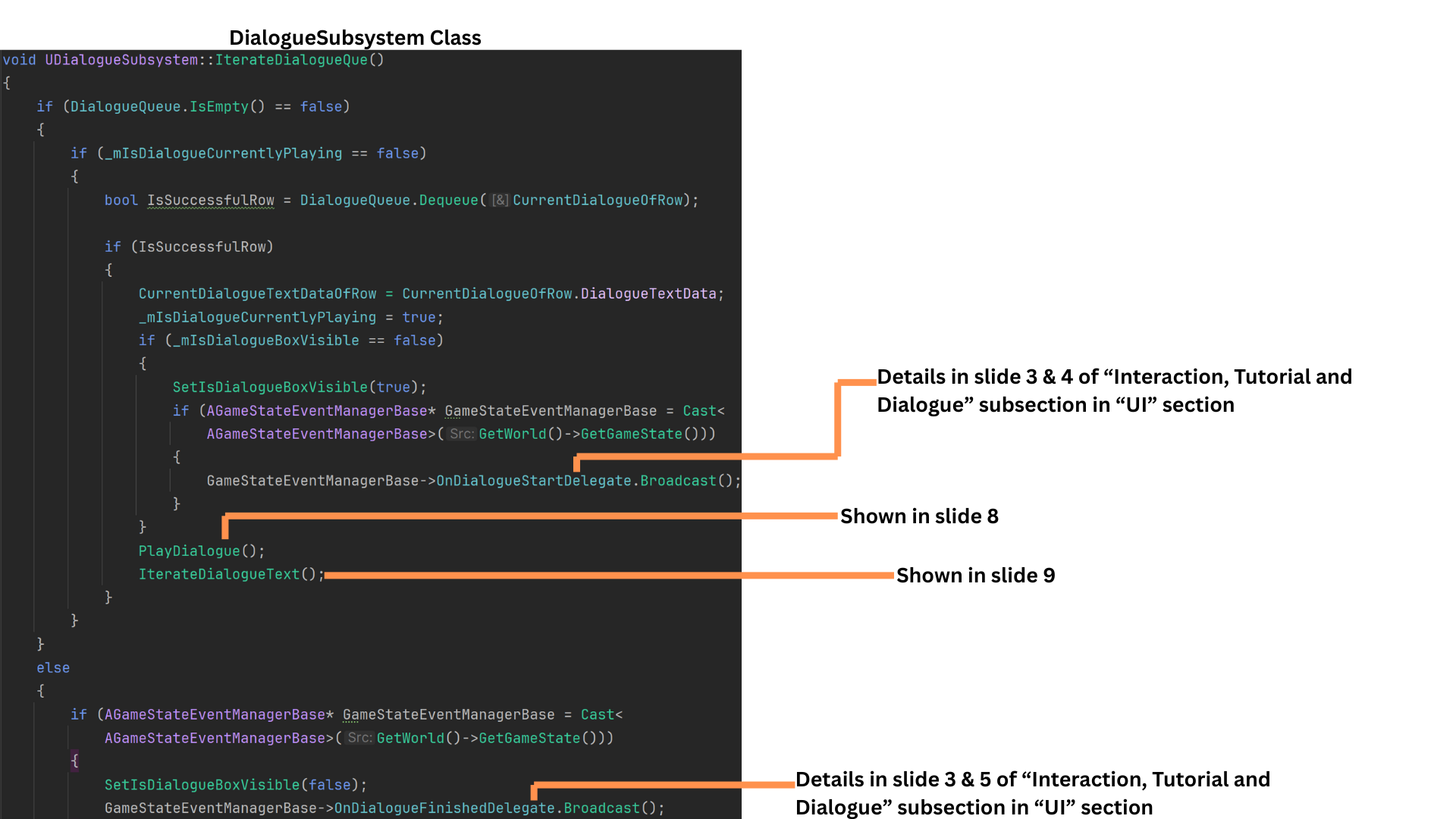Click the Dequeue method name
The height and width of the screenshot is (819, 1456).
448,201
